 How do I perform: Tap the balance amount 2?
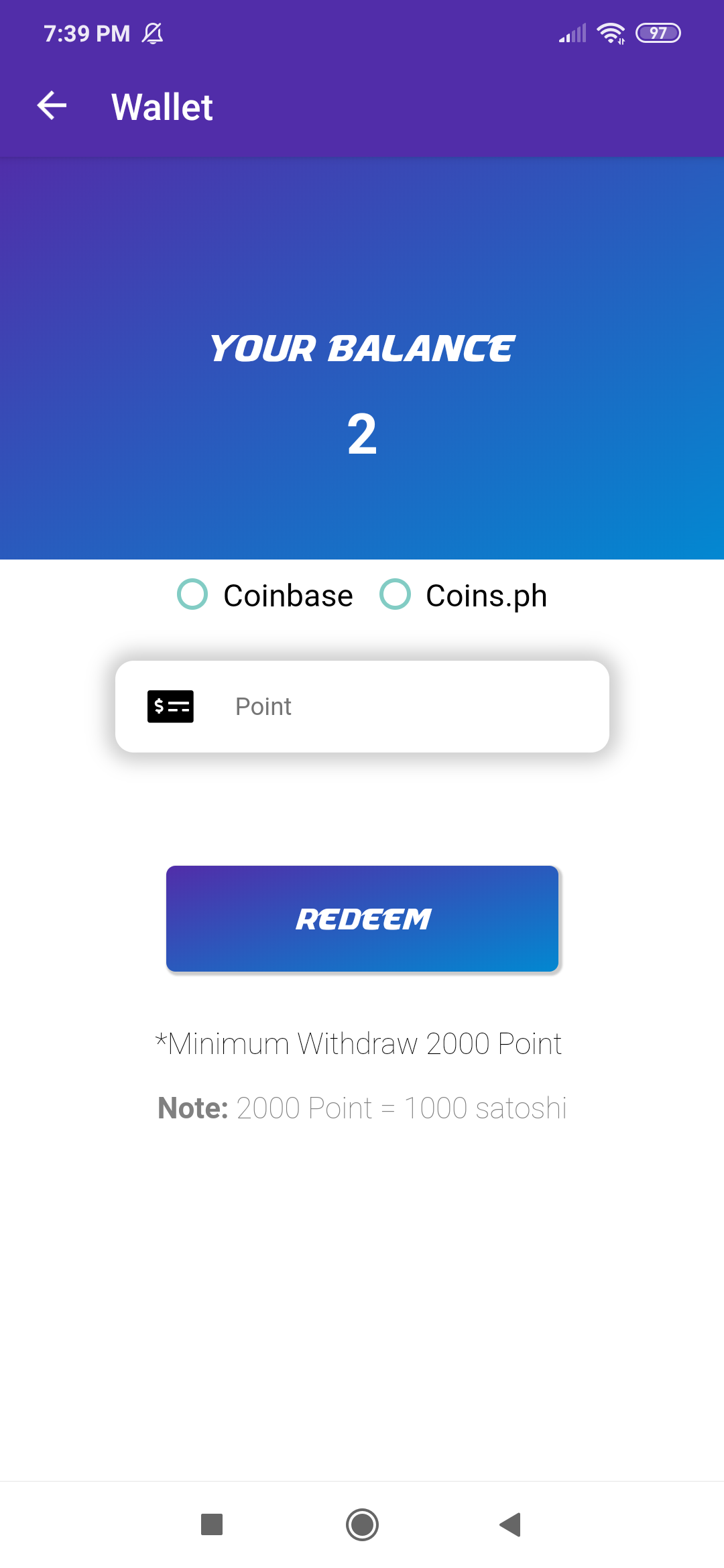pos(362,434)
